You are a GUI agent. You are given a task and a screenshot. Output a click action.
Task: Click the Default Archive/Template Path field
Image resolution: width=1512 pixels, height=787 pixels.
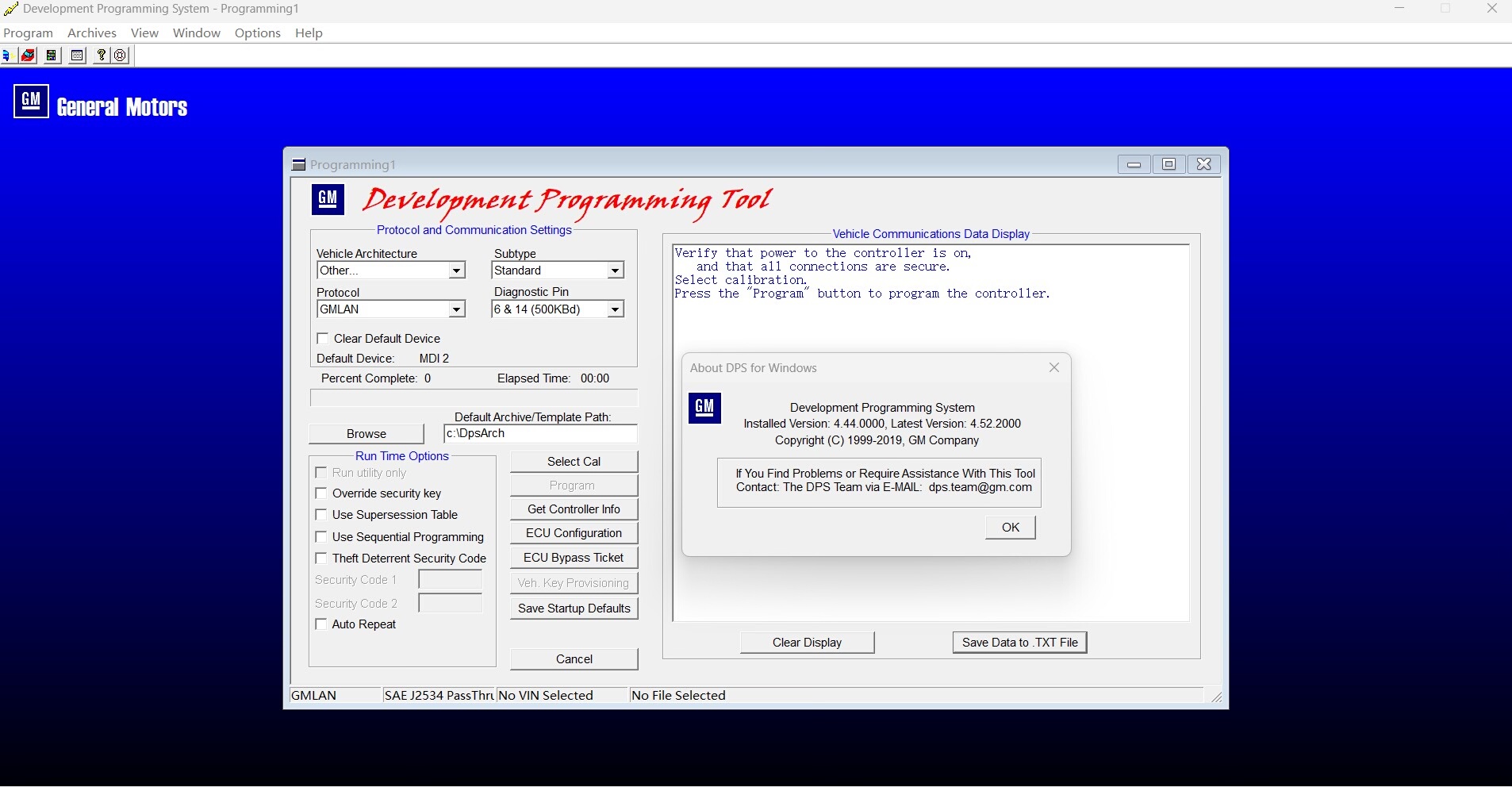[539, 434]
